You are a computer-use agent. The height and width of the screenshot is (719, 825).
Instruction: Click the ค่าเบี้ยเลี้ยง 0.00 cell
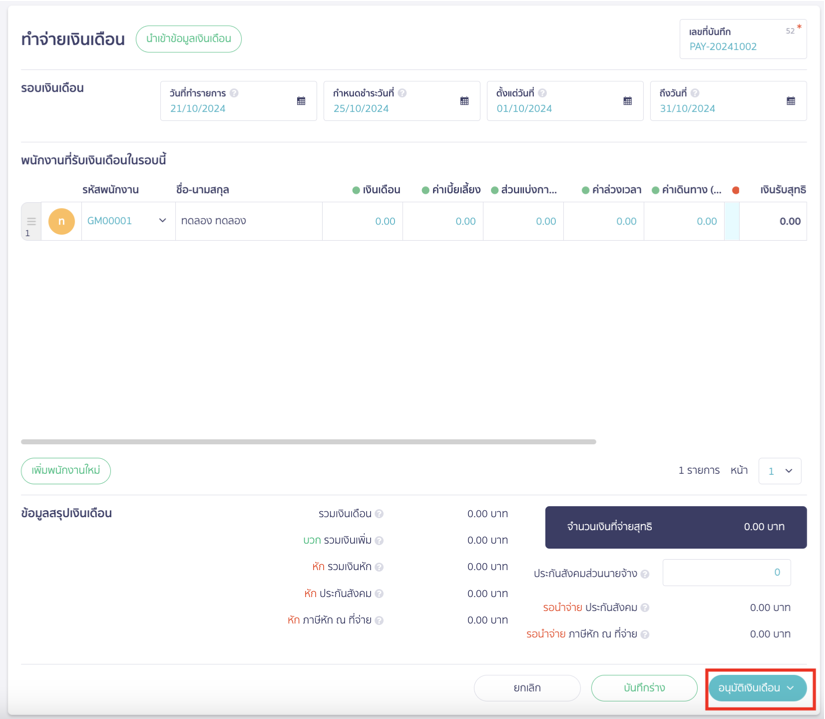tap(443, 221)
